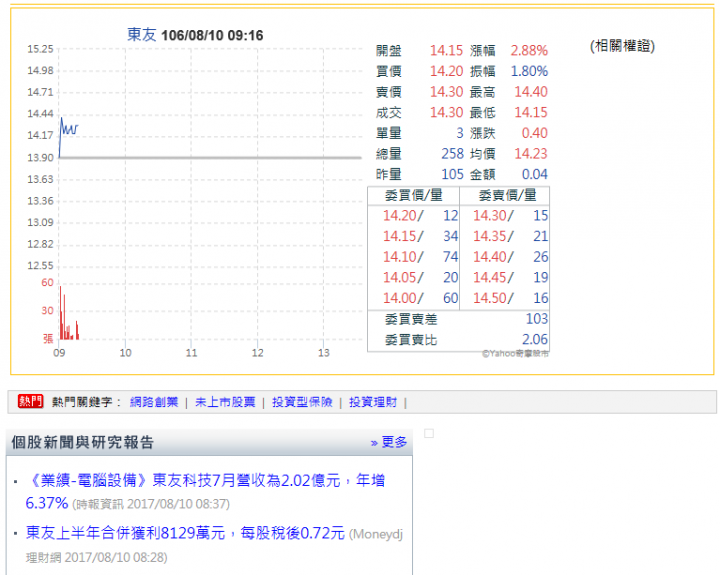Click the small empty box beside the news header
Screen dimensions: 720x575
(x=429, y=433)
